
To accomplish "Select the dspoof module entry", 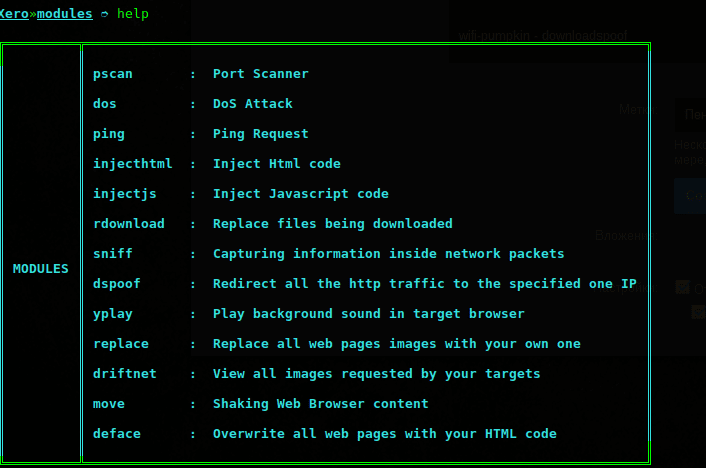I will [x=117, y=284].
